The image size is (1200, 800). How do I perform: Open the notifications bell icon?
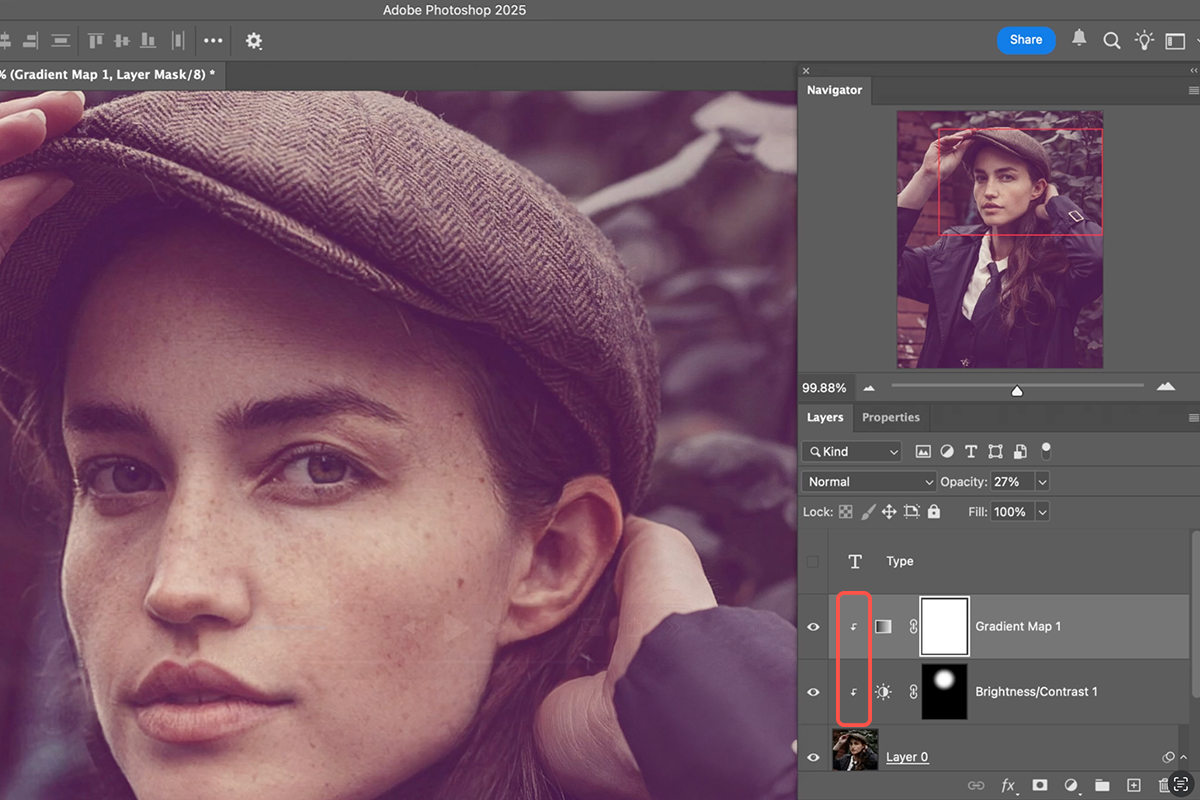click(x=1079, y=39)
